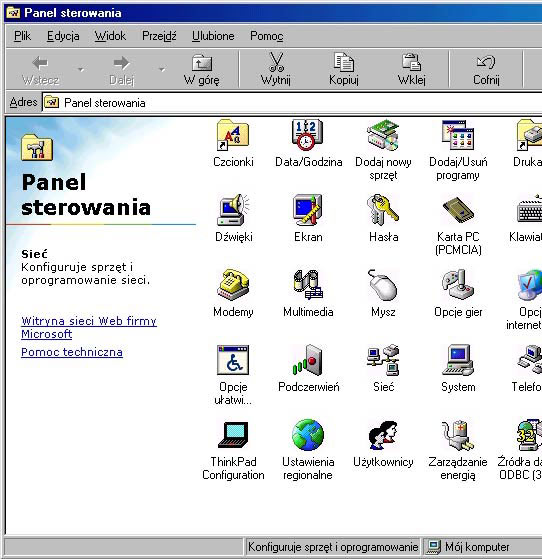The height and width of the screenshot is (559, 542).
Task: Open the Widok menu
Action: click(110, 36)
